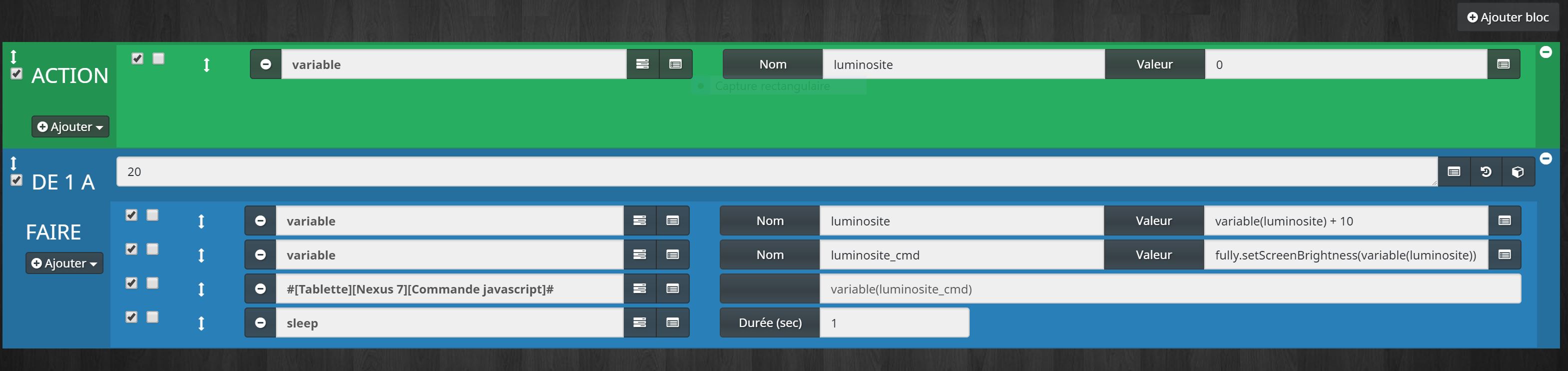
Task: Toggle second checkbox of luminosite_cmd row
Action: point(152,249)
